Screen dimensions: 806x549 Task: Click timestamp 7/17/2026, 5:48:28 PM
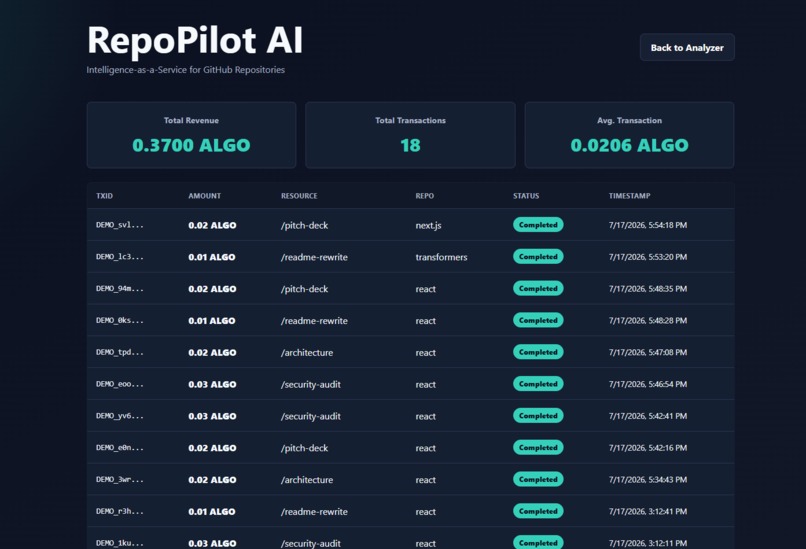coord(648,321)
